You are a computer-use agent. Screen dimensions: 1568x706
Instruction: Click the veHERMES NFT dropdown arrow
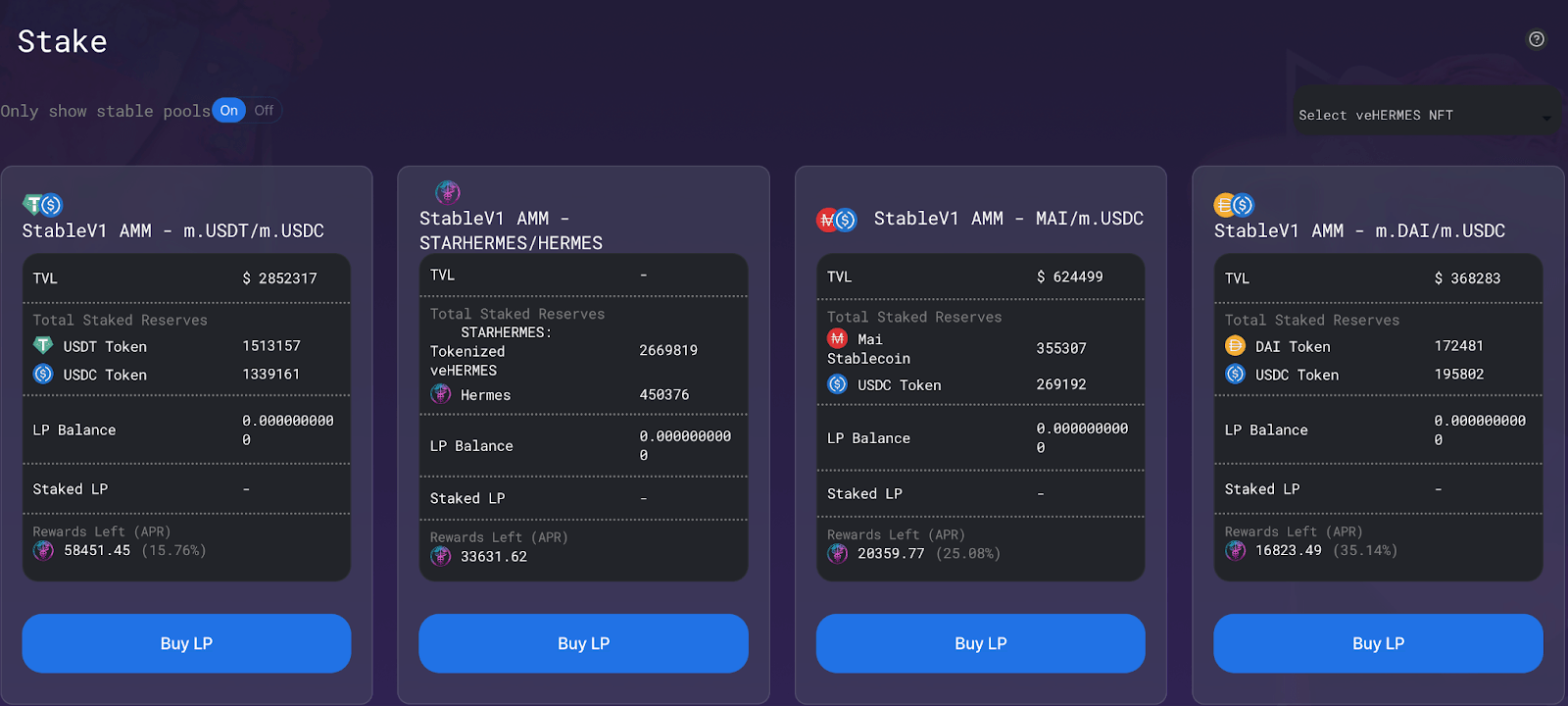tap(1546, 119)
